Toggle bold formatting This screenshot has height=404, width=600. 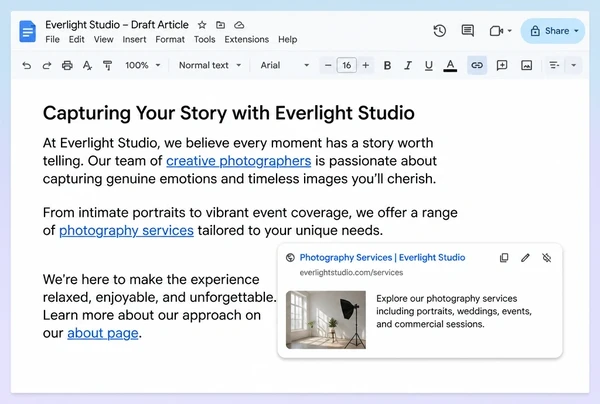coord(387,65)
